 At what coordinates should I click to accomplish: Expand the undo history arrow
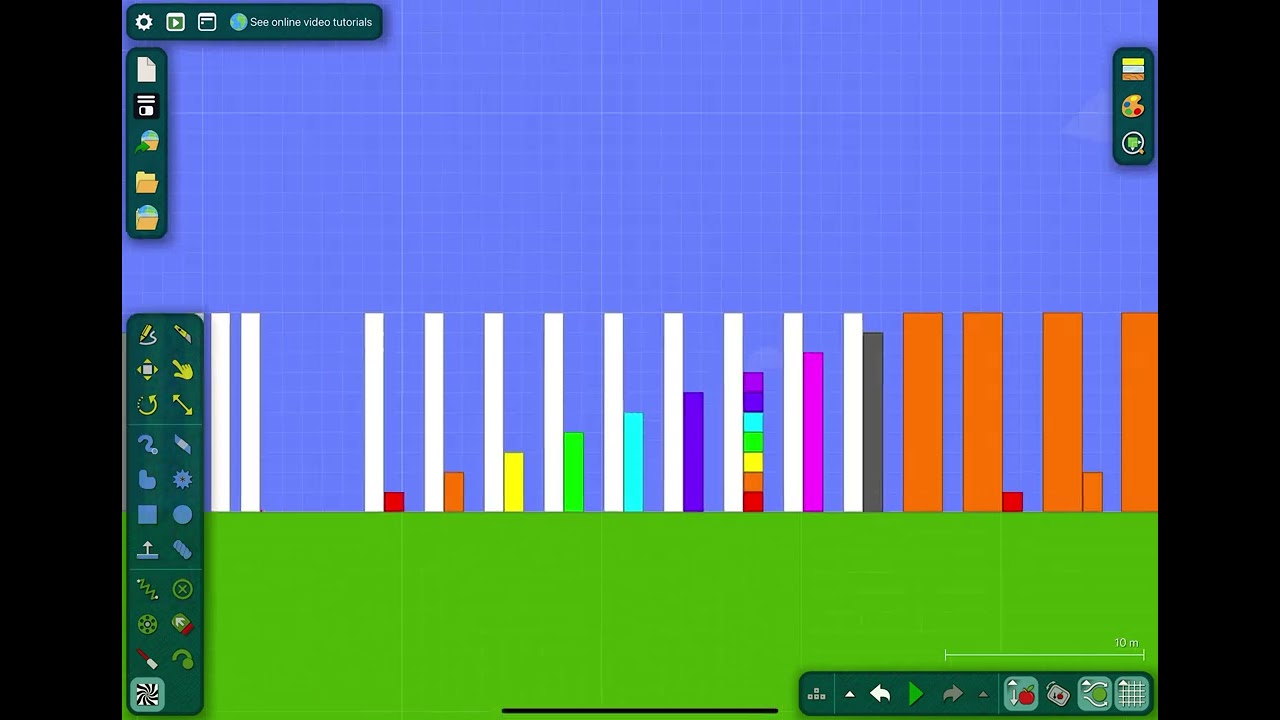point(849,694)
